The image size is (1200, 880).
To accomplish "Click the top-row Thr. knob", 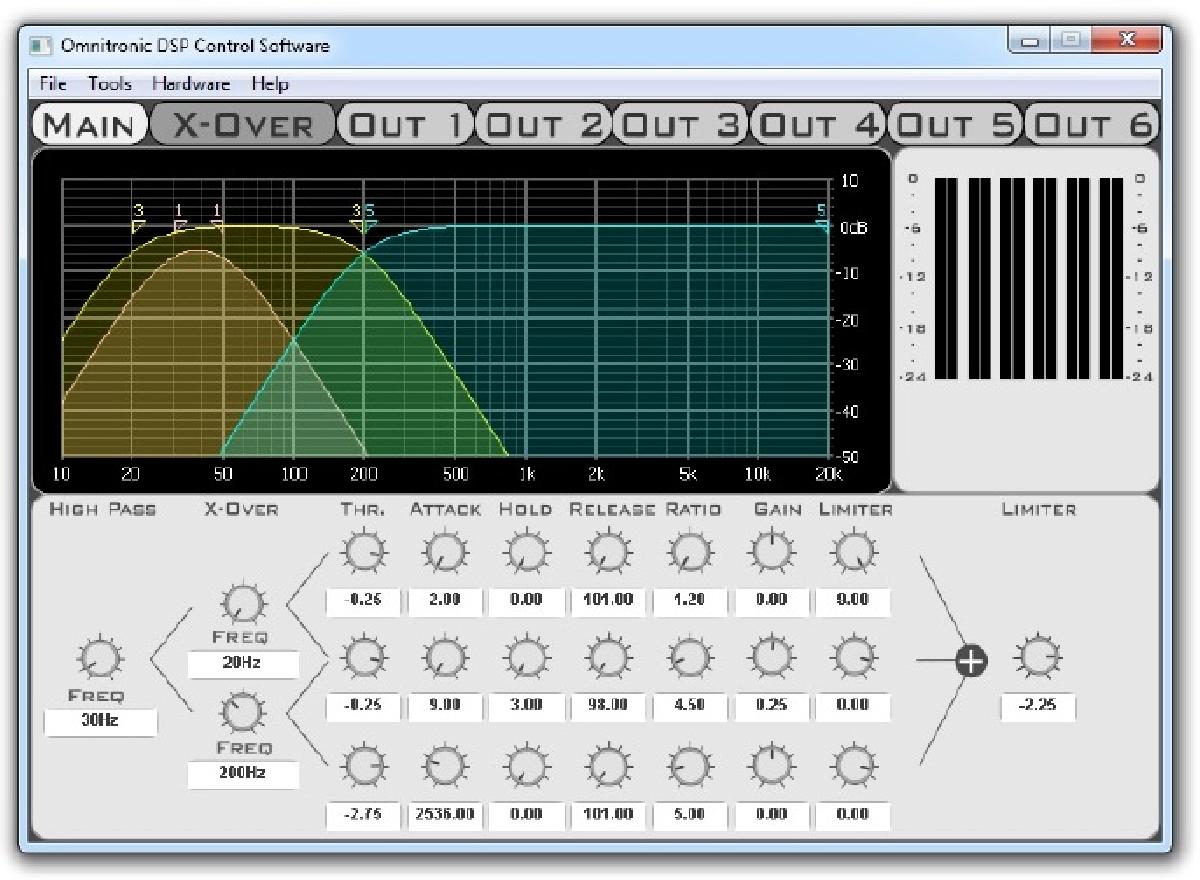I will 362,552.
